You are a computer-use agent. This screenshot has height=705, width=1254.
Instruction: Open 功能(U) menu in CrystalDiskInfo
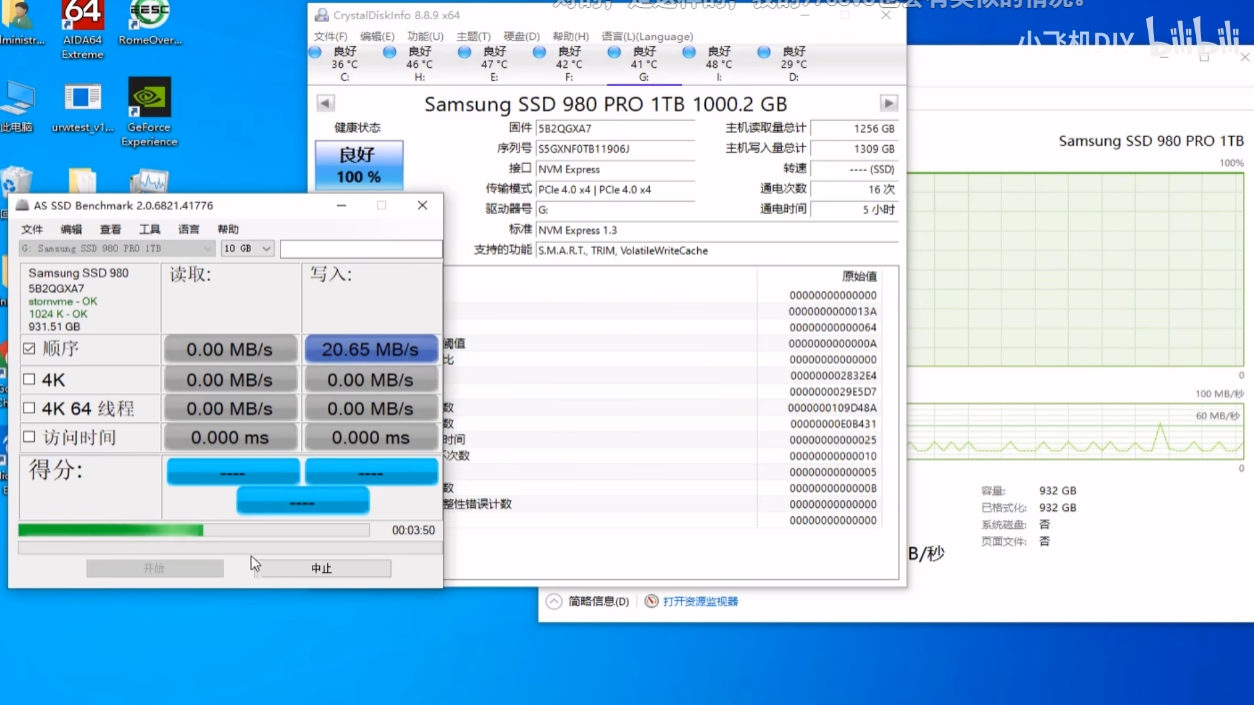tap(425, 36)
